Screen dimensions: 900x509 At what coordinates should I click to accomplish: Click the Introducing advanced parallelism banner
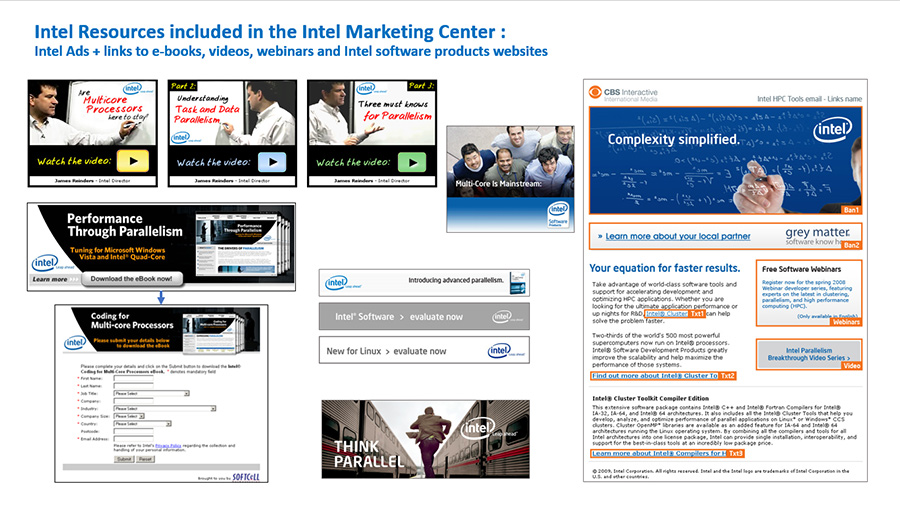[x=424, y=283]
